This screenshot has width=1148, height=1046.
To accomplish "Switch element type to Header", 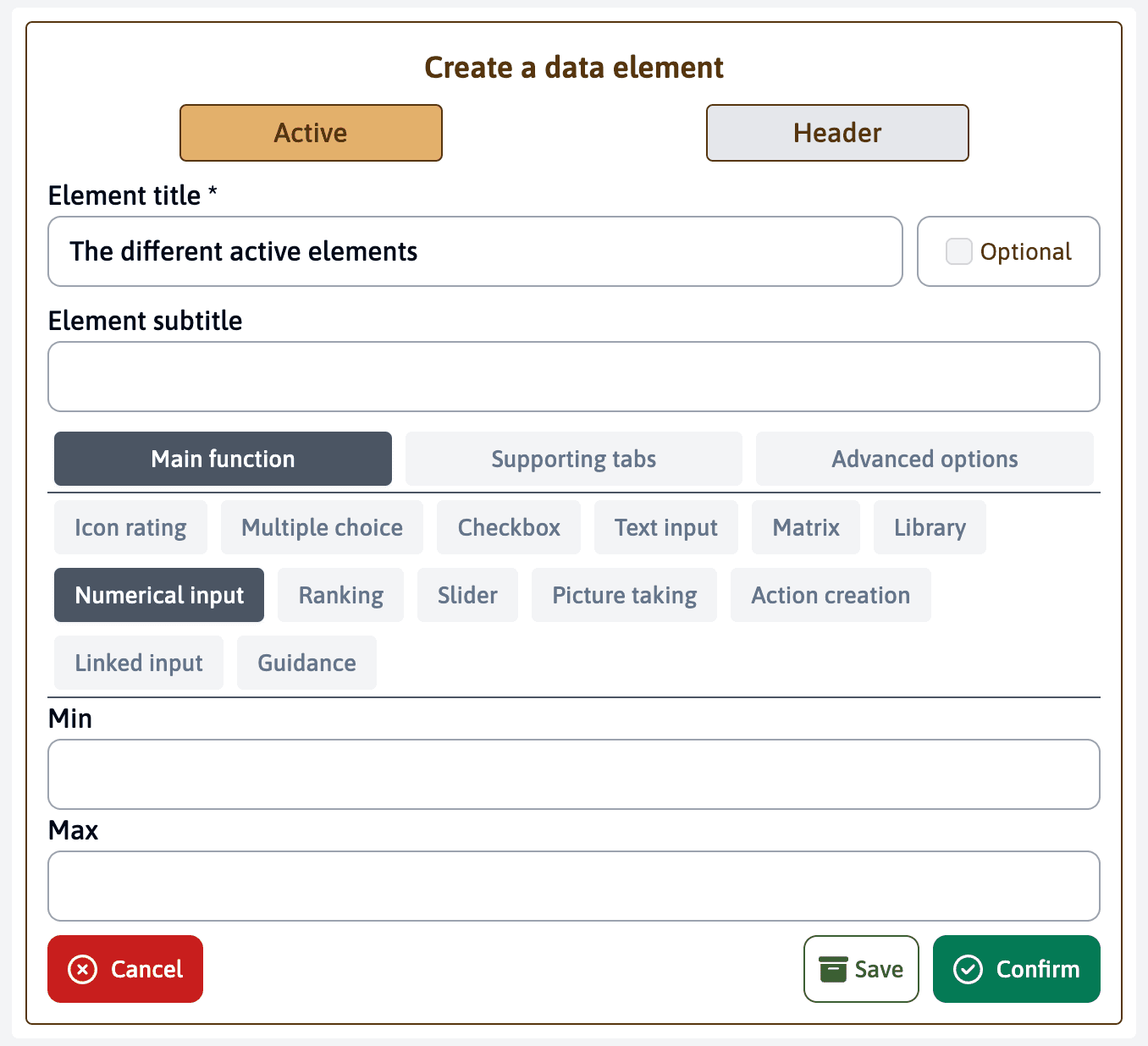I will pyautogui.click(x=836, y=133).
